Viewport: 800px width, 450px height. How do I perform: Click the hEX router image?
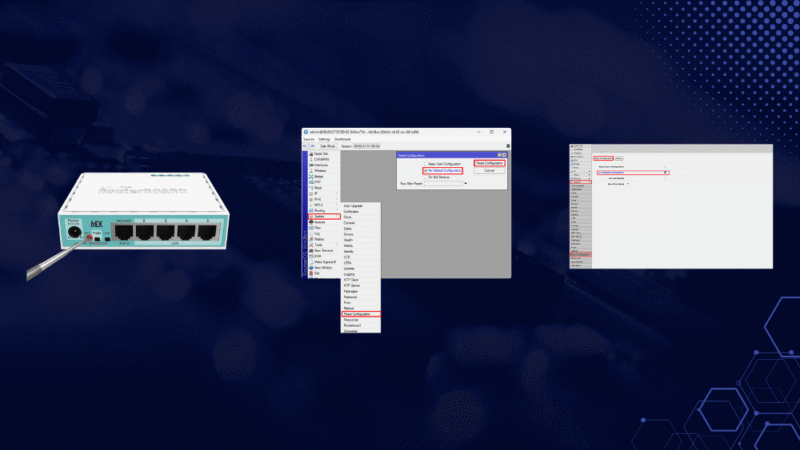tap(143, 212)
